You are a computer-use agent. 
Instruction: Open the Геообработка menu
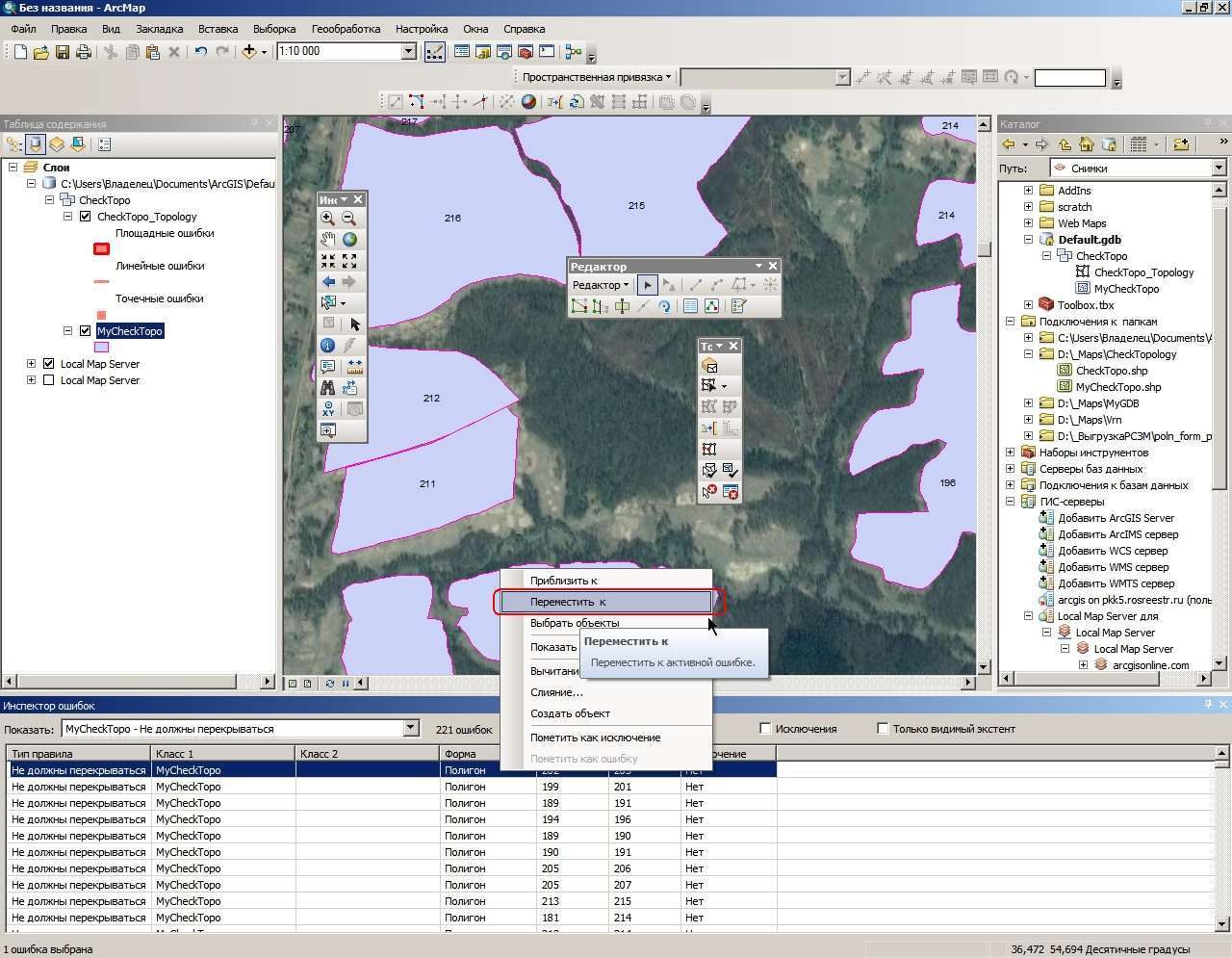pos(346,29)
